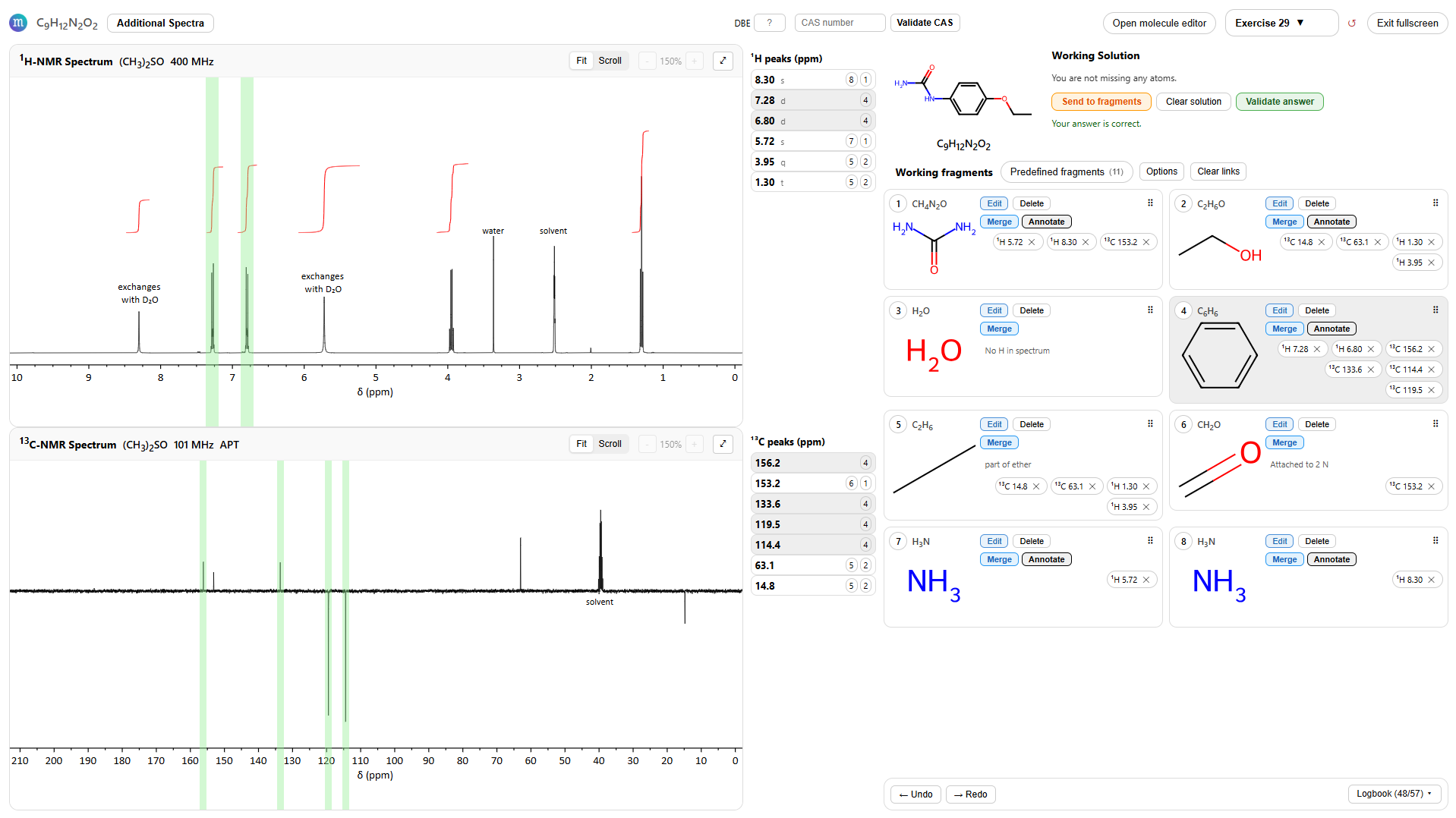Open fragment Options menu
Image resolution: width=1456 pixels, height=818 pixels.
coord(1161,171)
